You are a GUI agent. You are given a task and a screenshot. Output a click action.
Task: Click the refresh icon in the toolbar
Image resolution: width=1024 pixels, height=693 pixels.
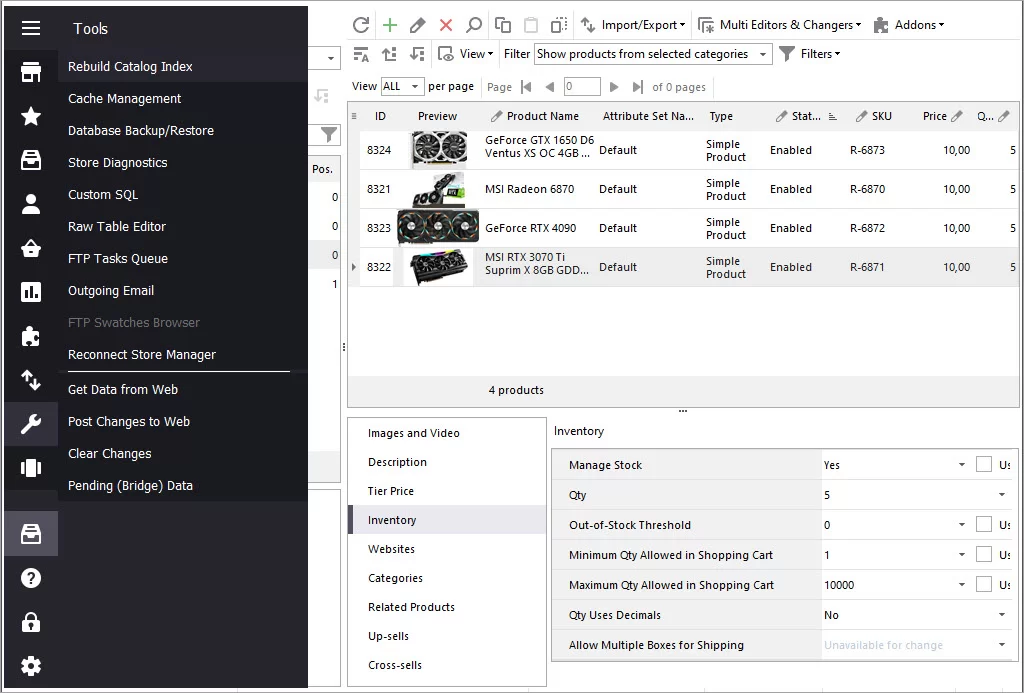361,25
